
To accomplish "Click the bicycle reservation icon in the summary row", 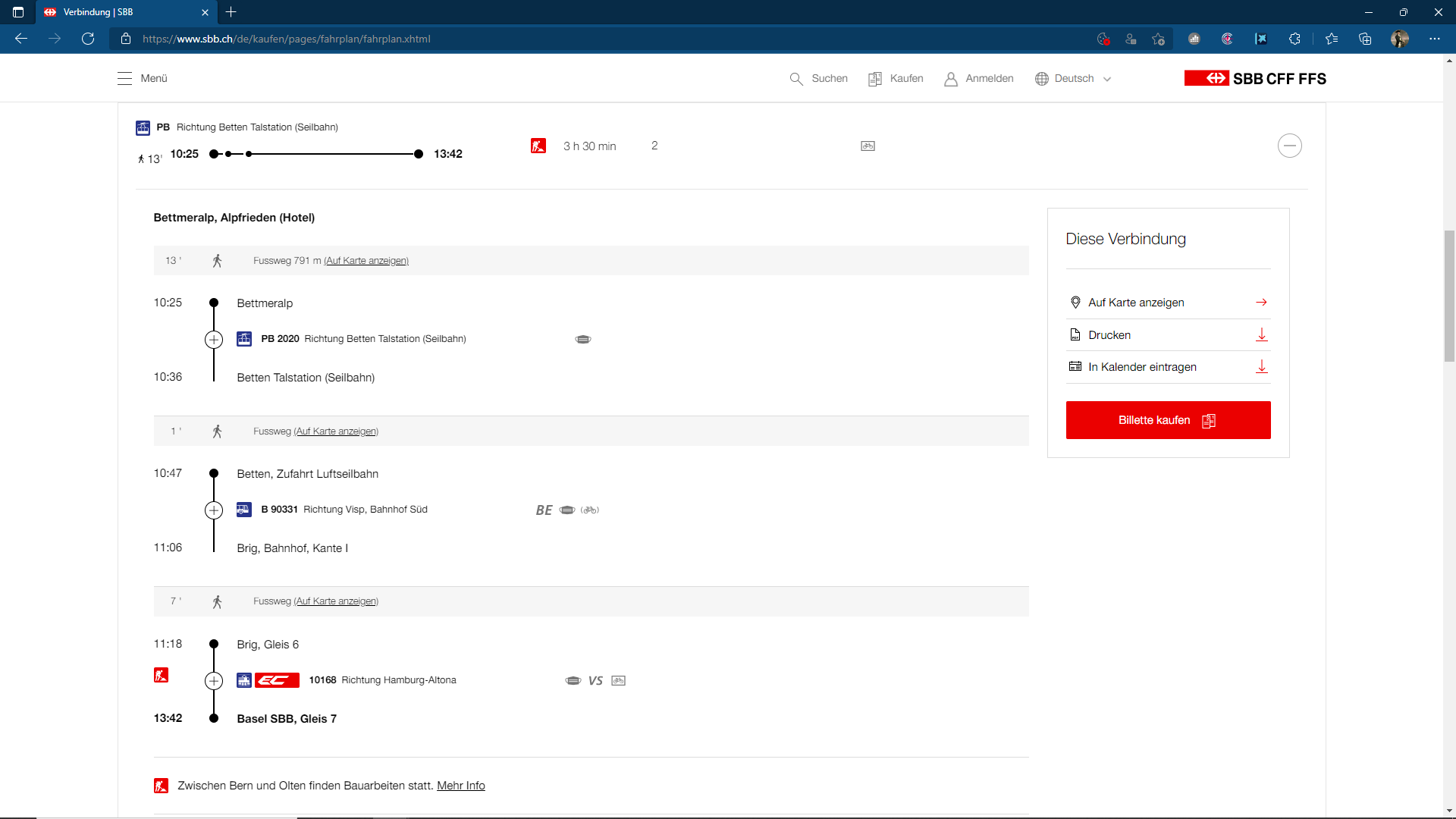I will click(868, 146).
